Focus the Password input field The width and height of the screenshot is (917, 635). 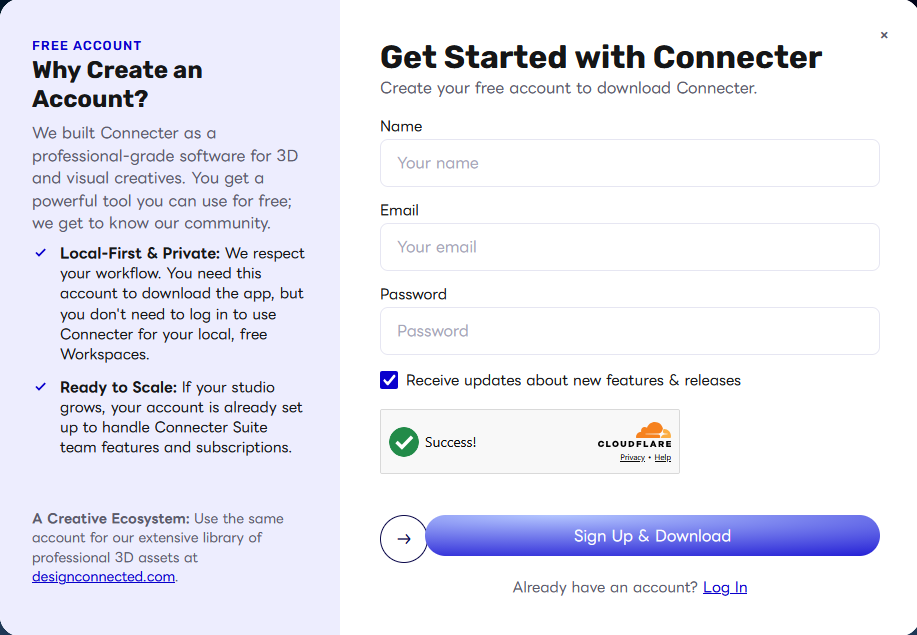[630, 331]
